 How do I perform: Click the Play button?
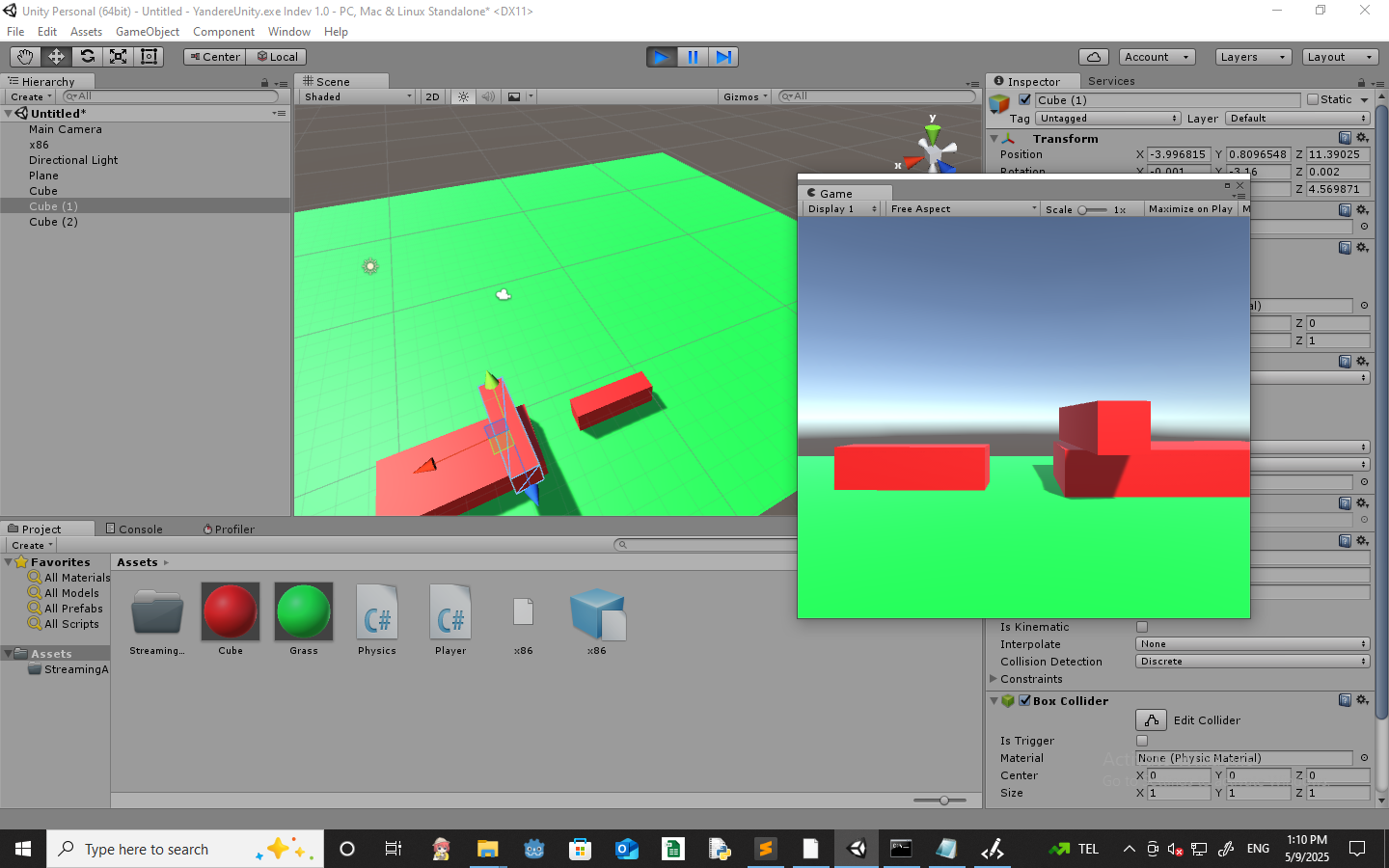click(661, 57)
